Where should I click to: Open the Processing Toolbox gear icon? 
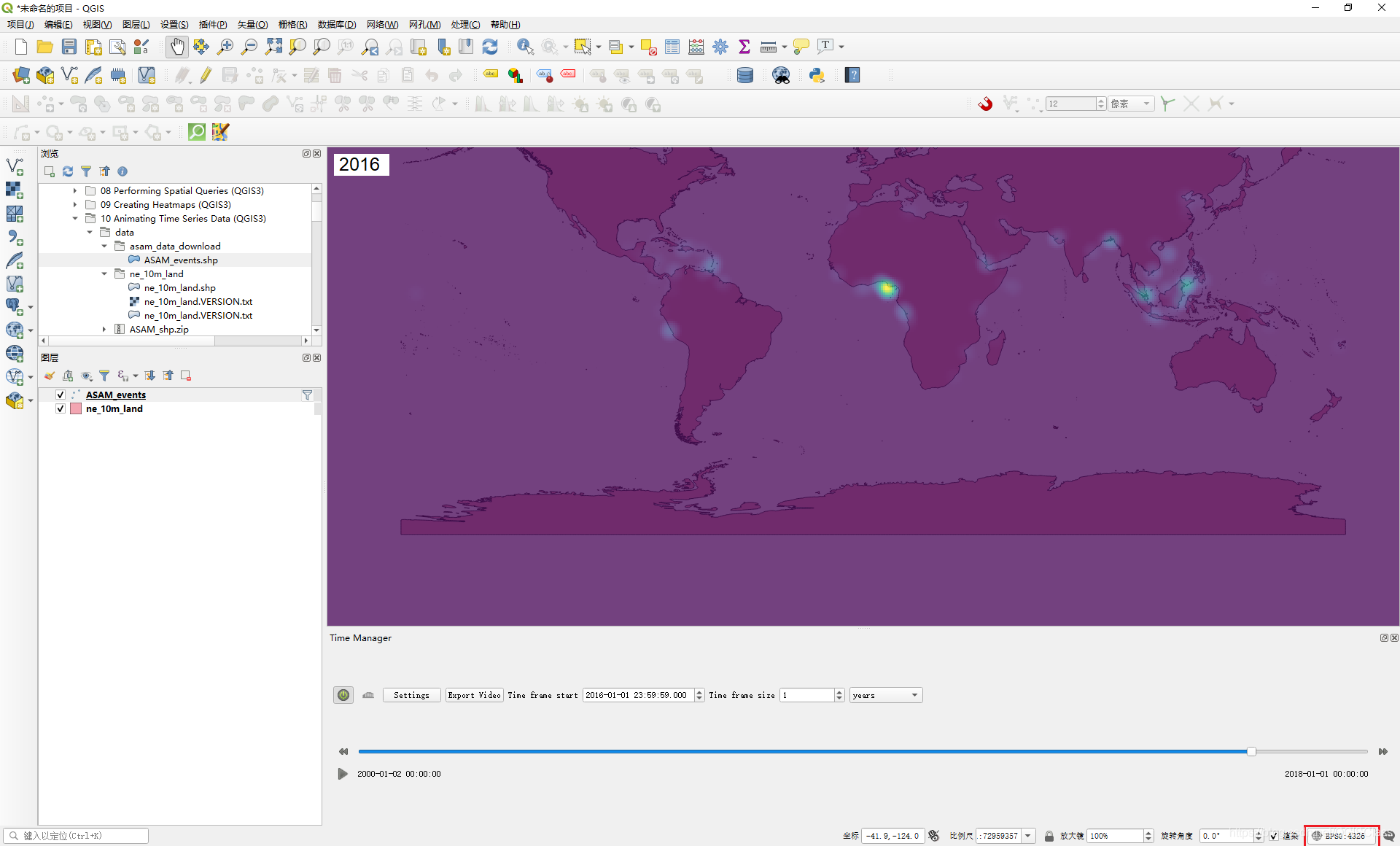point(720,47)
